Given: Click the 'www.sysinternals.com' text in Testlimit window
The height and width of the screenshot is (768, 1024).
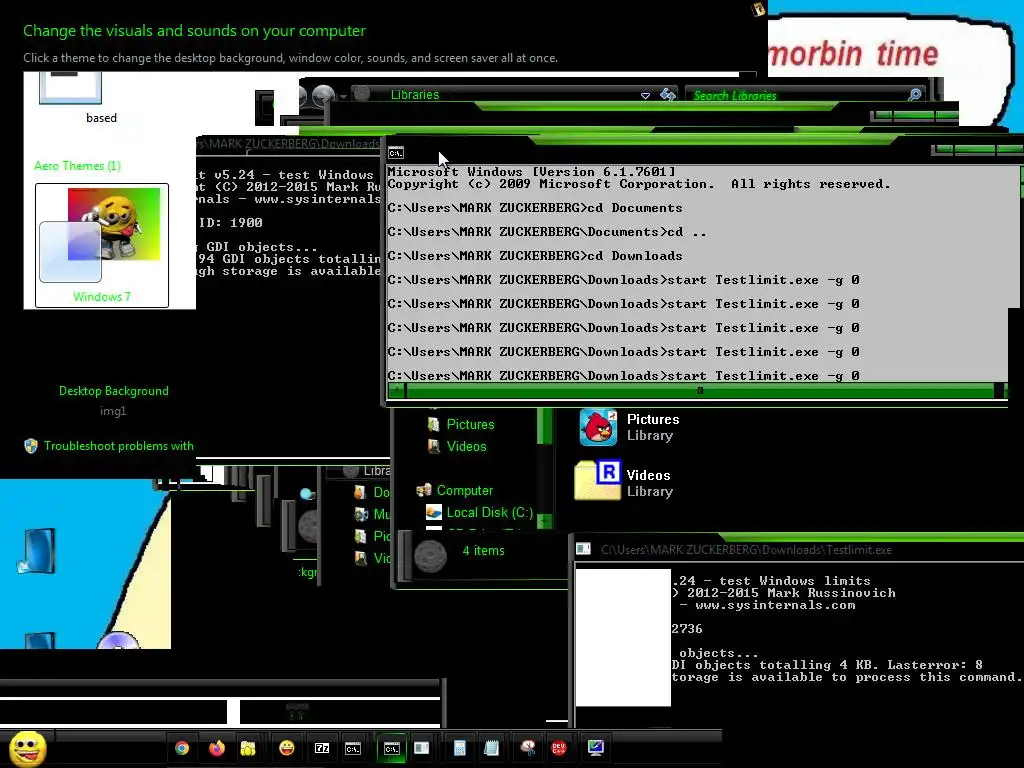Looking at the screenshot, I should pyautogui.click(x=775, y=605).
